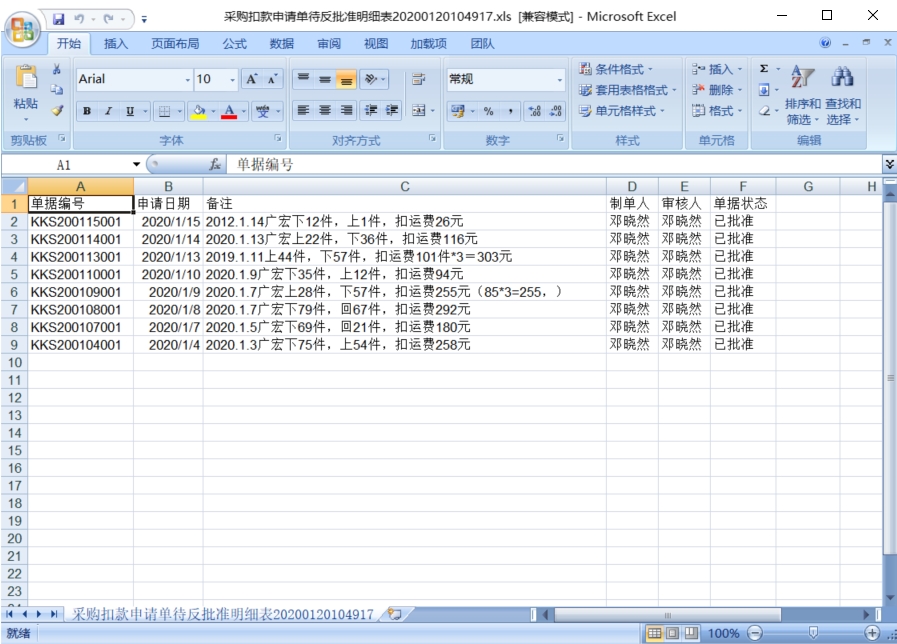Click the AutoSum Σ icon
Screen dimensions: 897x644
(762, 68)
